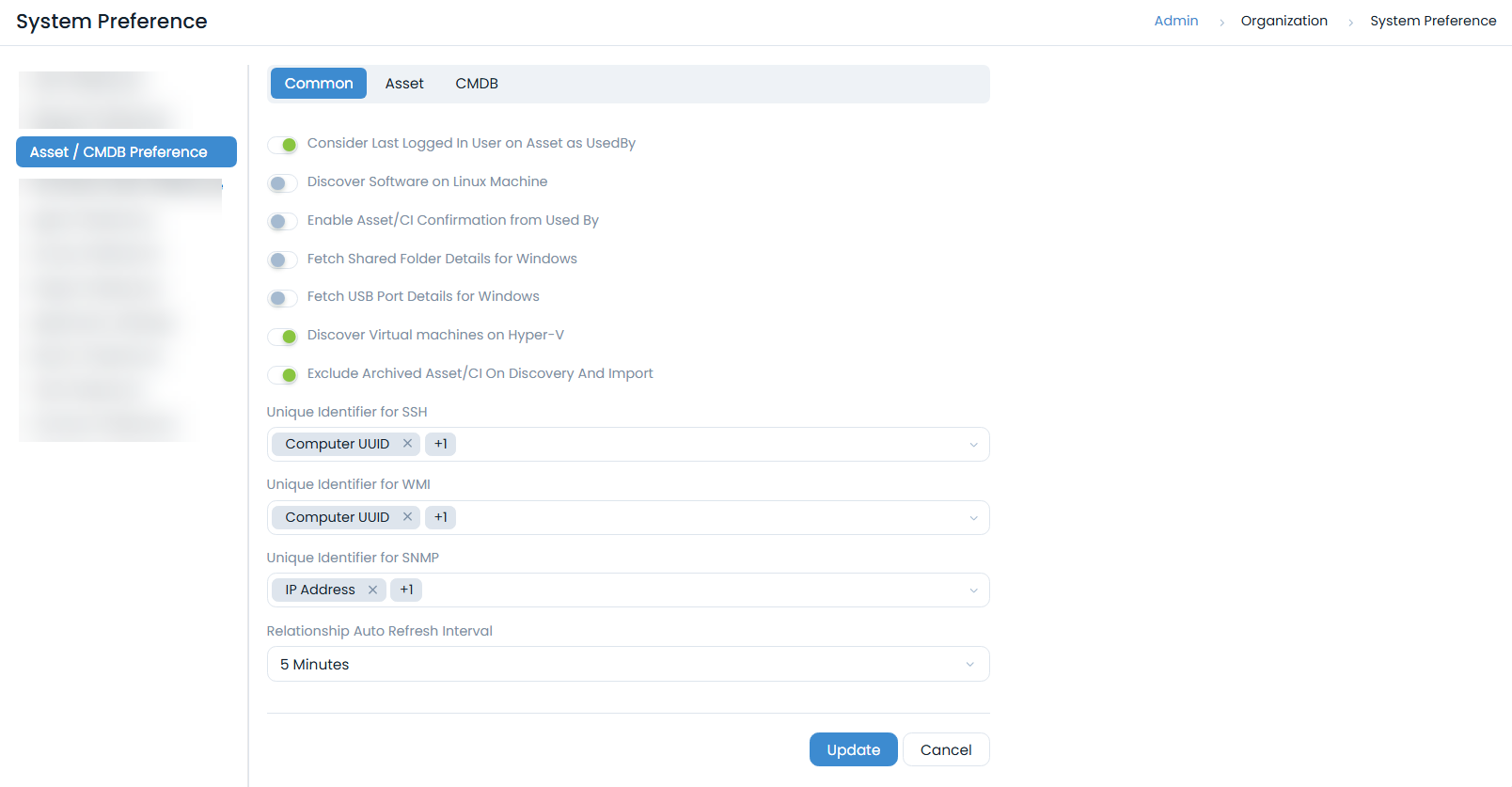Open the Unique Identifier for SSH dropdown
The height and width of the screenshot is (787, 1512).
point(973,444)
